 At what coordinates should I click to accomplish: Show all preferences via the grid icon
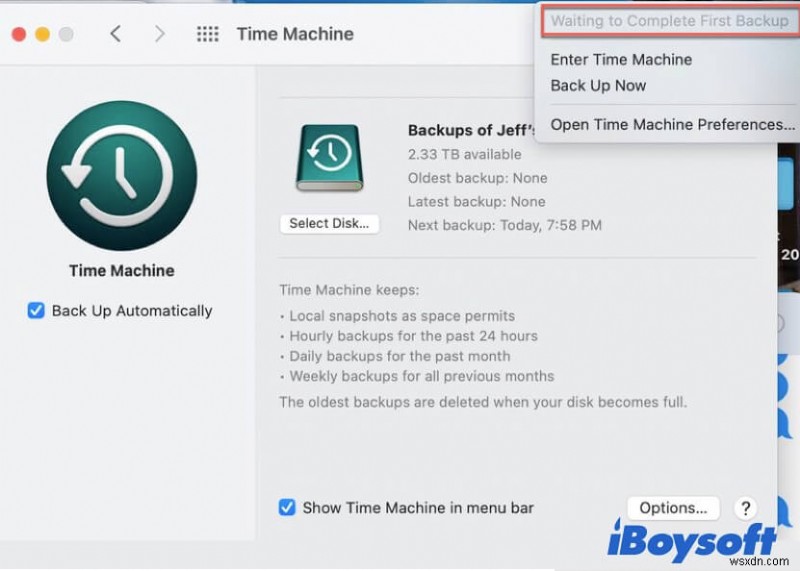click(x=208, y=34)
